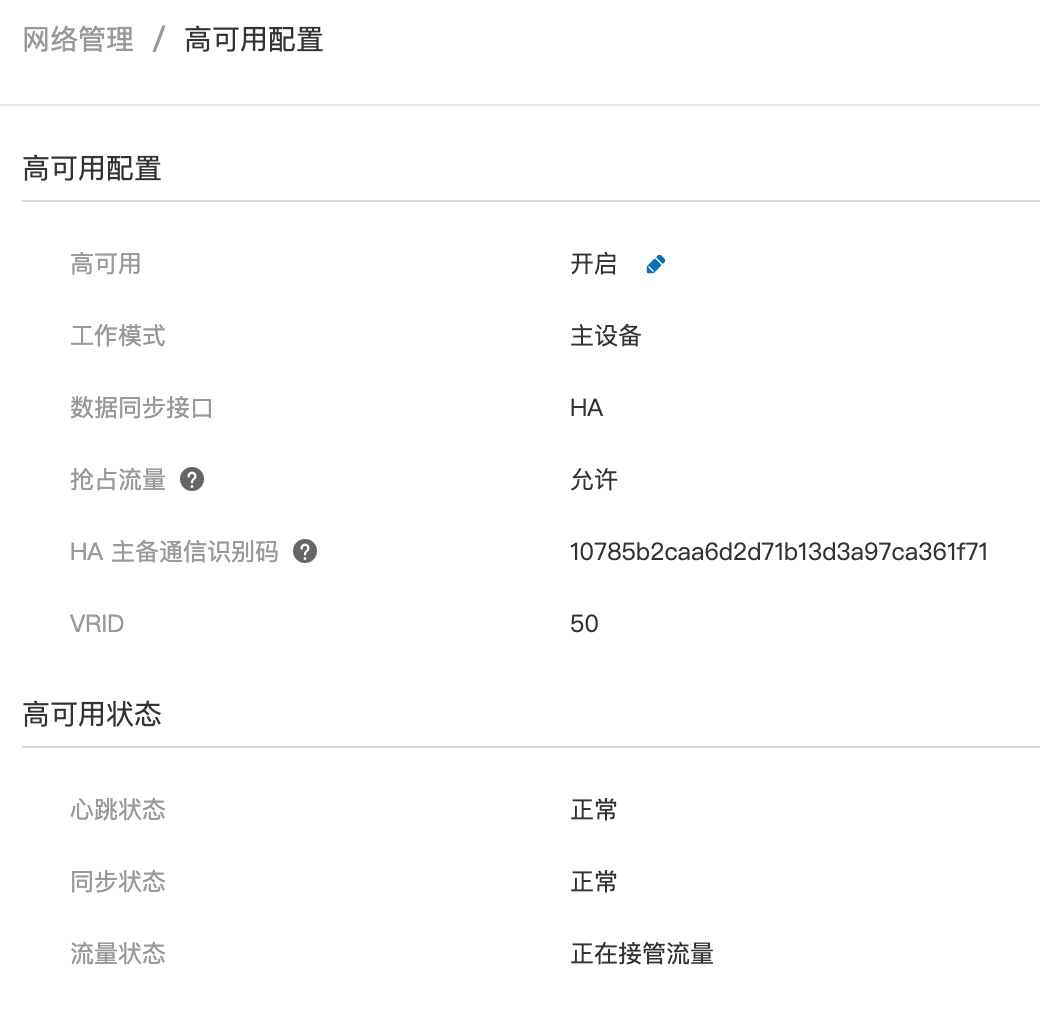1040x1036 pixels.
Task: Click the 流量状态 label
Action: click(118, 954)
